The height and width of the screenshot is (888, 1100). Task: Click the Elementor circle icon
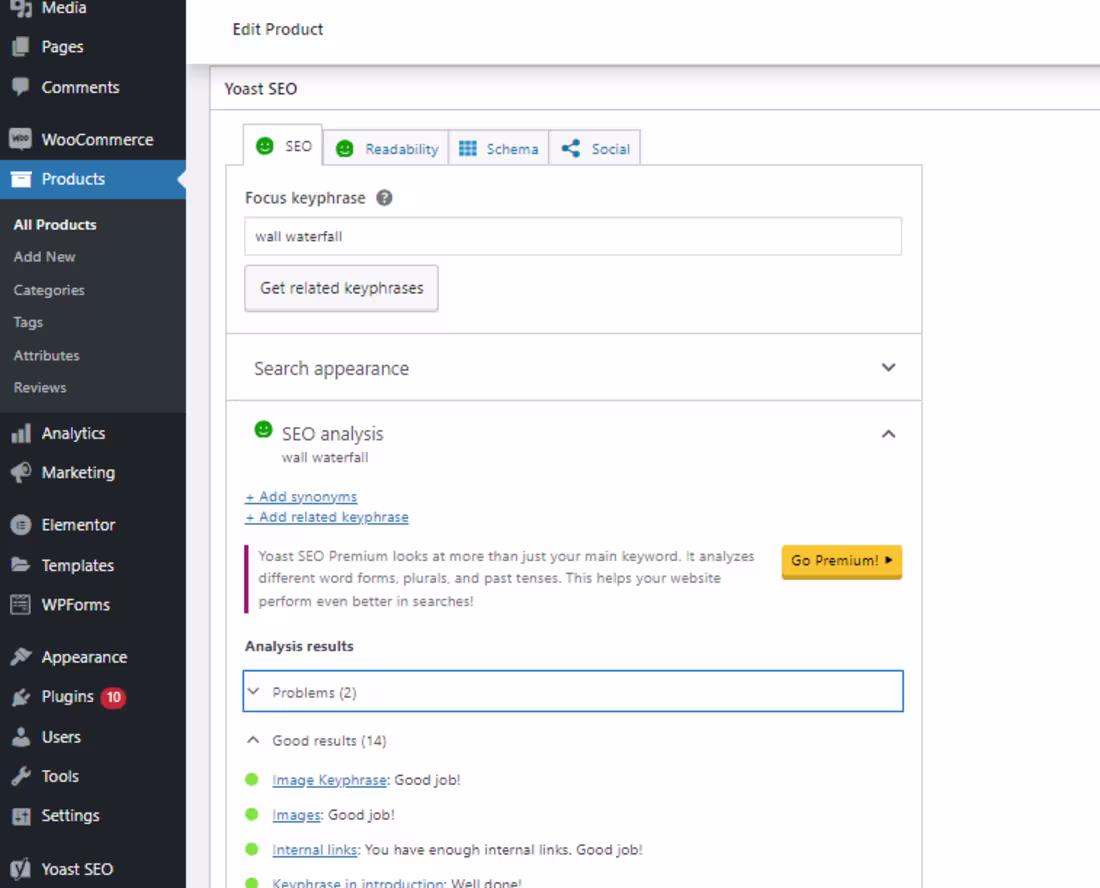click(x=21, y=525)
